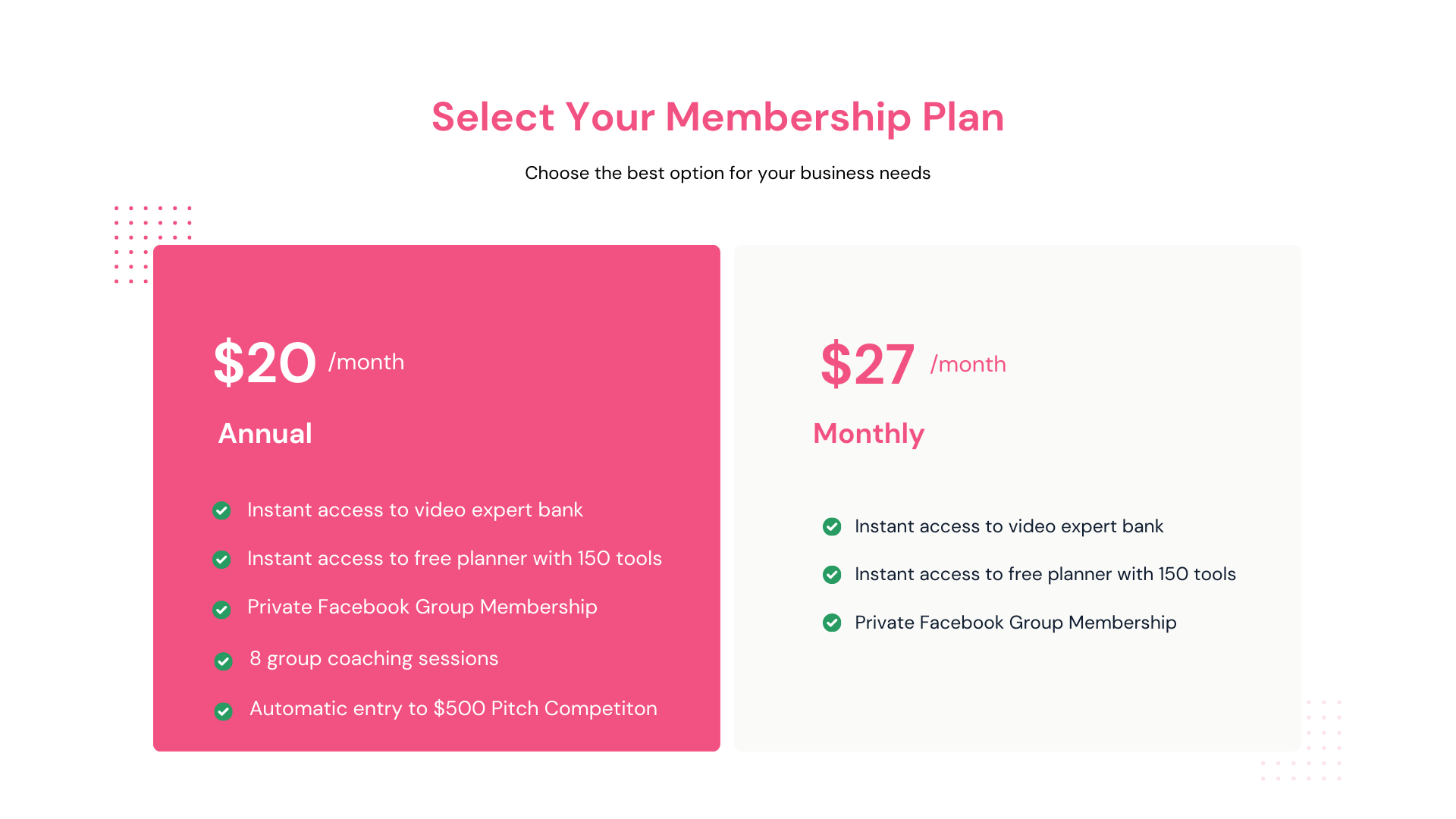Click the checkmark next to 8 group coaching sessions
The height and width of the screenshot is (819, 1456).
tap(223, 661)
